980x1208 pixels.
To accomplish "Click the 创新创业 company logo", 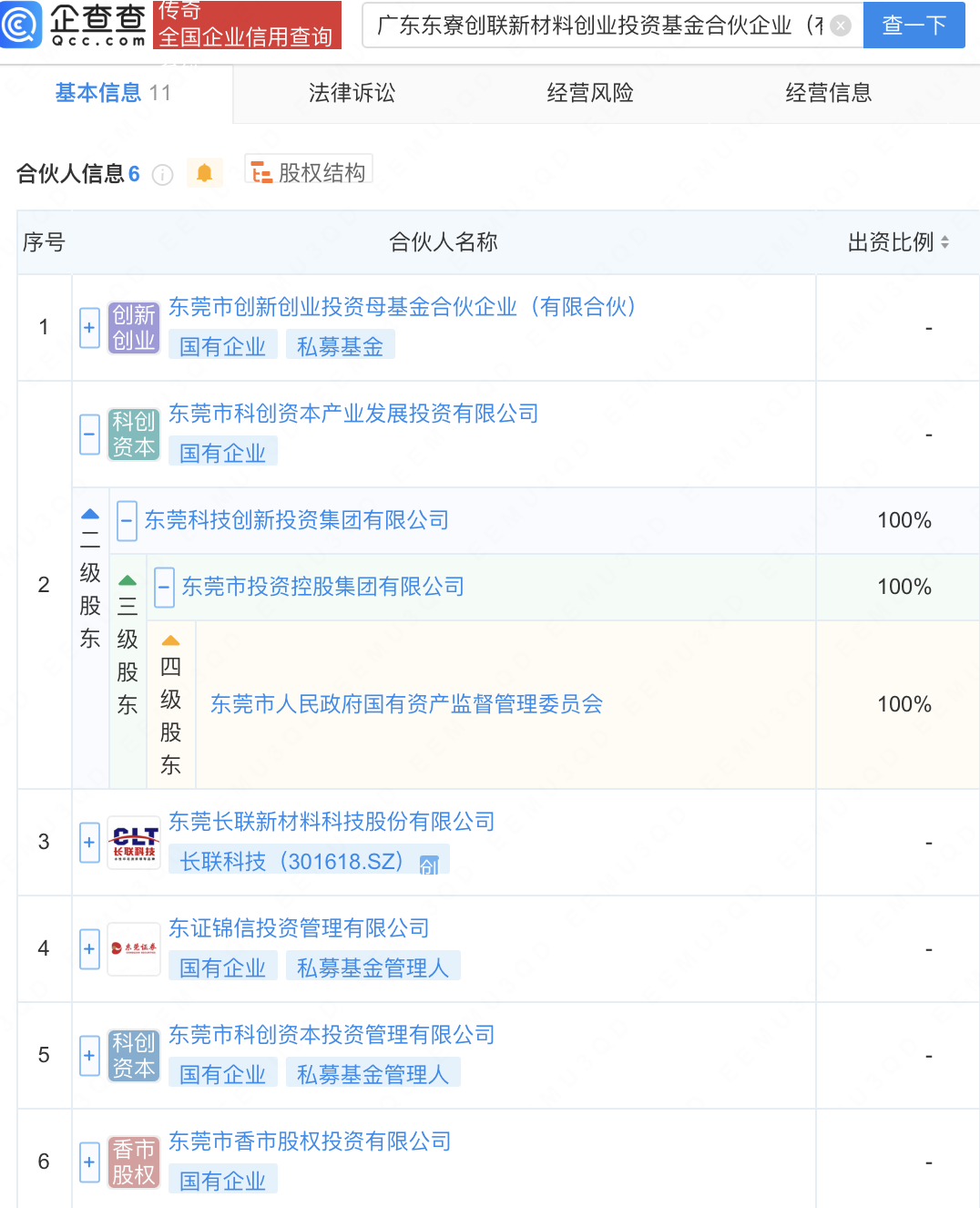I will click(x=134, y=328).
